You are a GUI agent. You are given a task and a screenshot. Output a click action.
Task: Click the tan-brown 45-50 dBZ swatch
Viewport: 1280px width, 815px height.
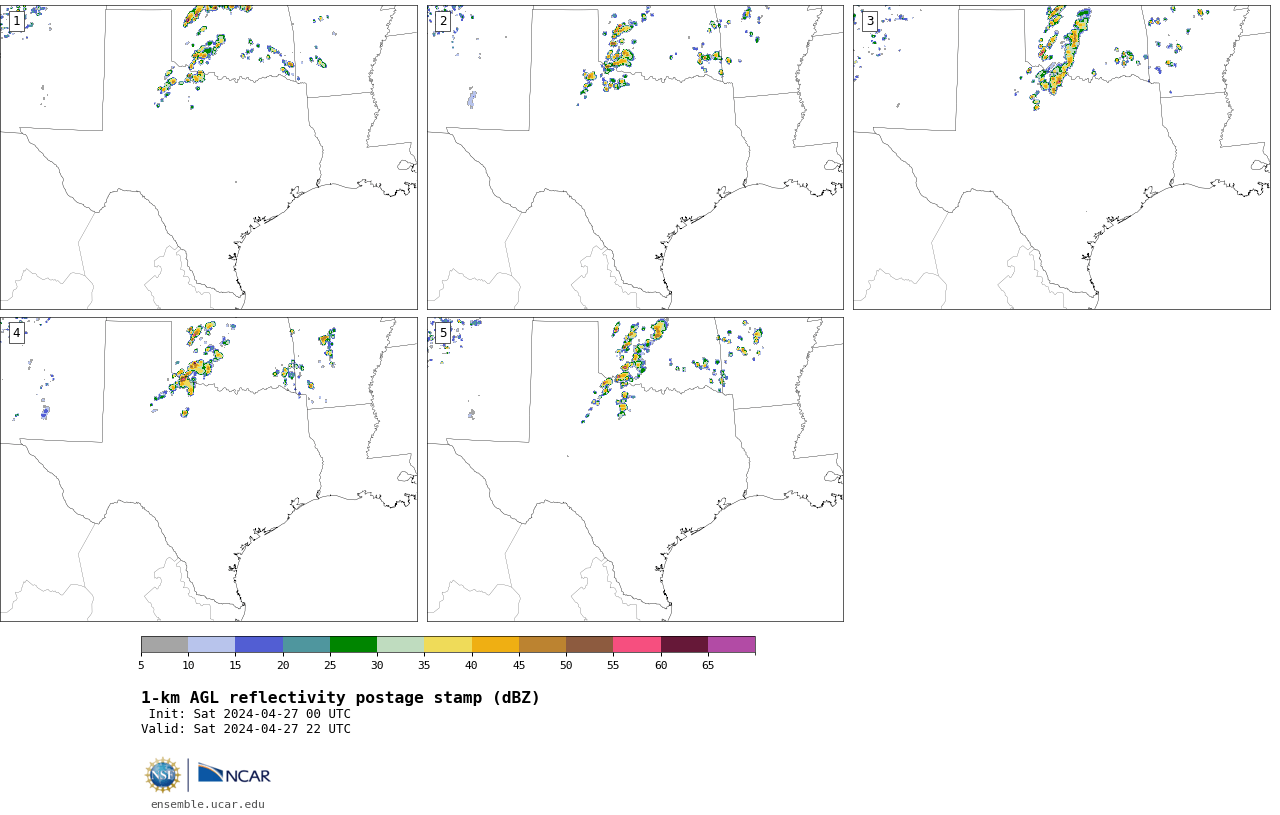pos(542,645)
